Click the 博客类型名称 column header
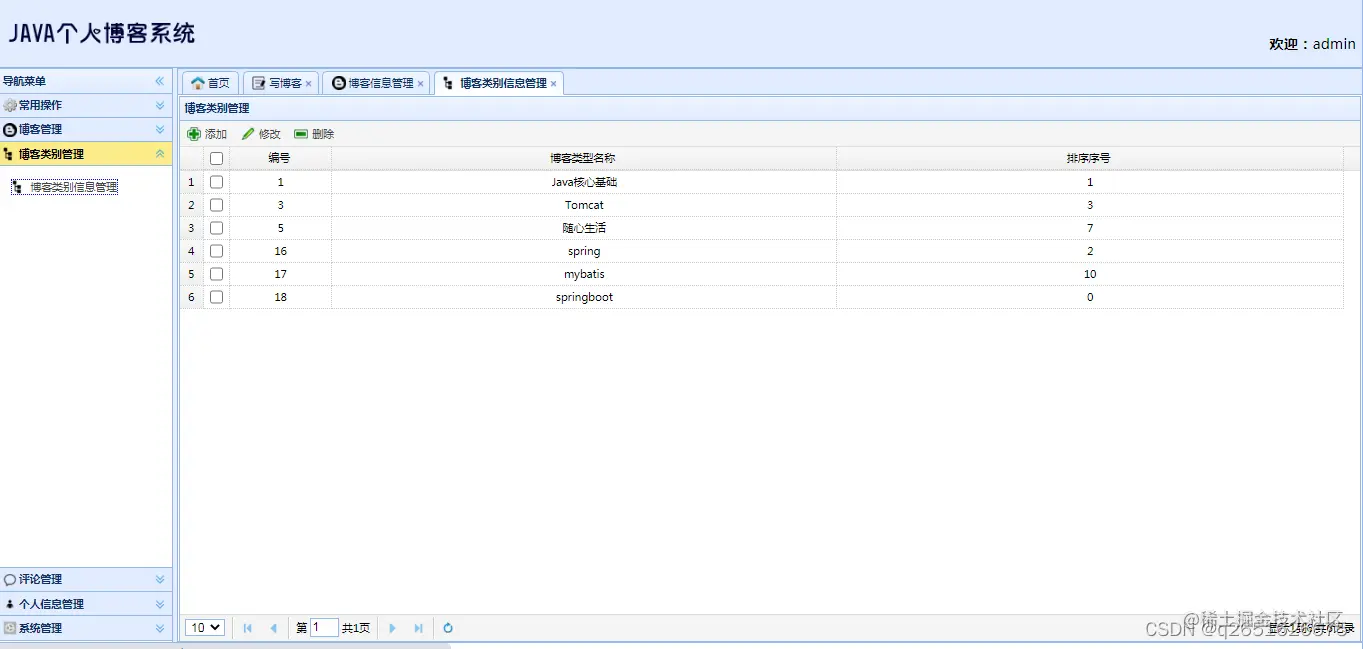 pyautogui.click(x=584, y=158)
